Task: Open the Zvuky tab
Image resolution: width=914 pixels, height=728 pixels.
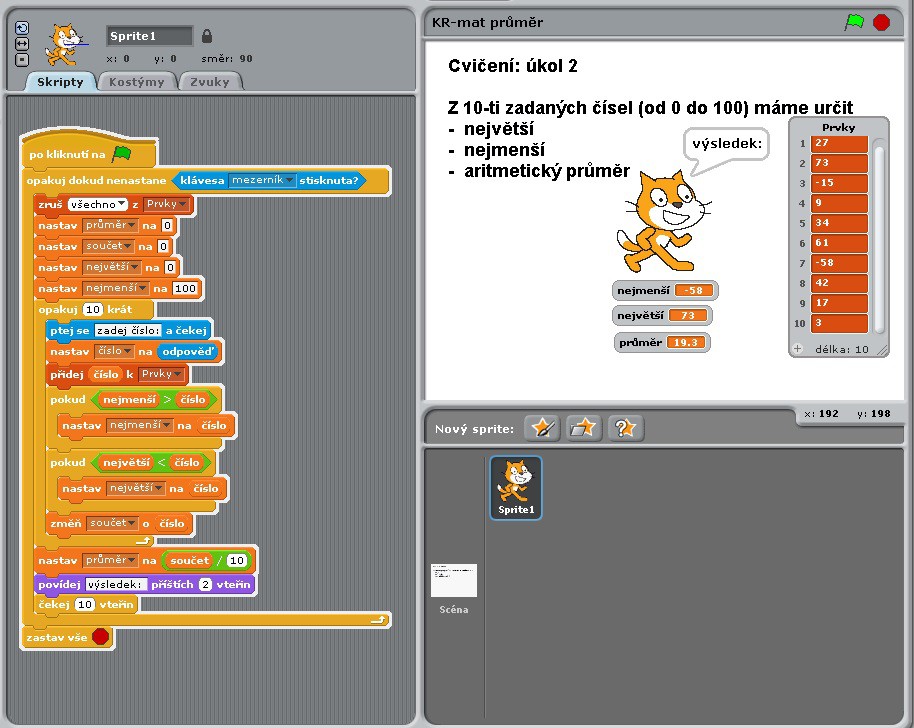Action: [210, 82]
